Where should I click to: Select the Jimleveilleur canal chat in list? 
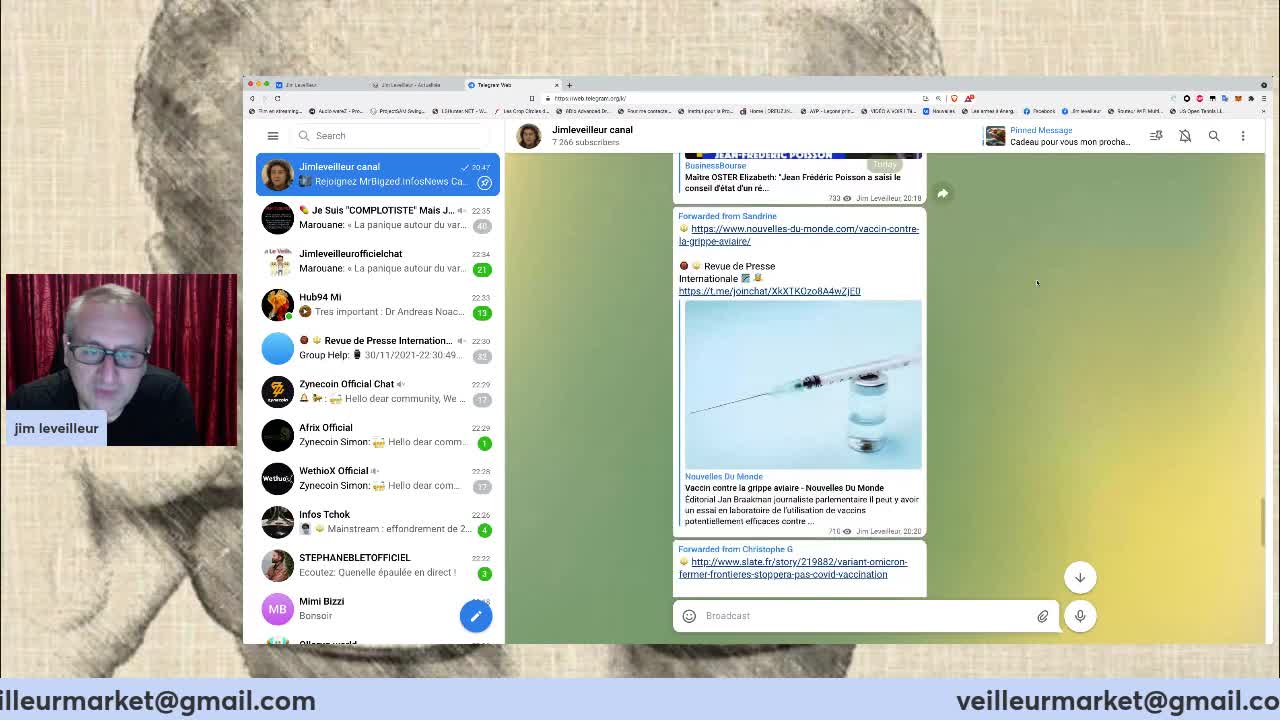point(378,174)
